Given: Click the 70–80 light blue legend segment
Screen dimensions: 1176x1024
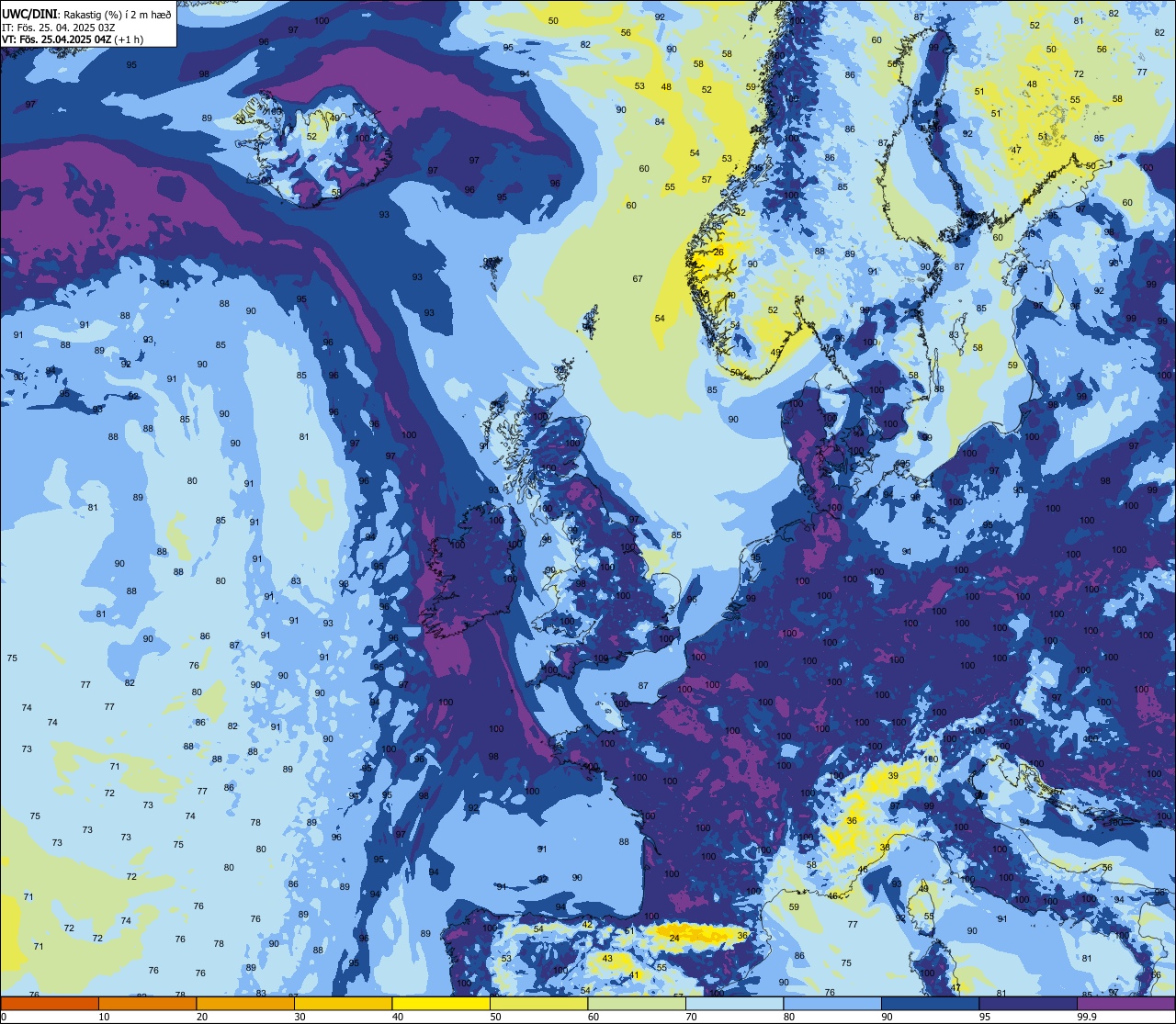Looking at the screenshot, I should [x=734, y=1003].
